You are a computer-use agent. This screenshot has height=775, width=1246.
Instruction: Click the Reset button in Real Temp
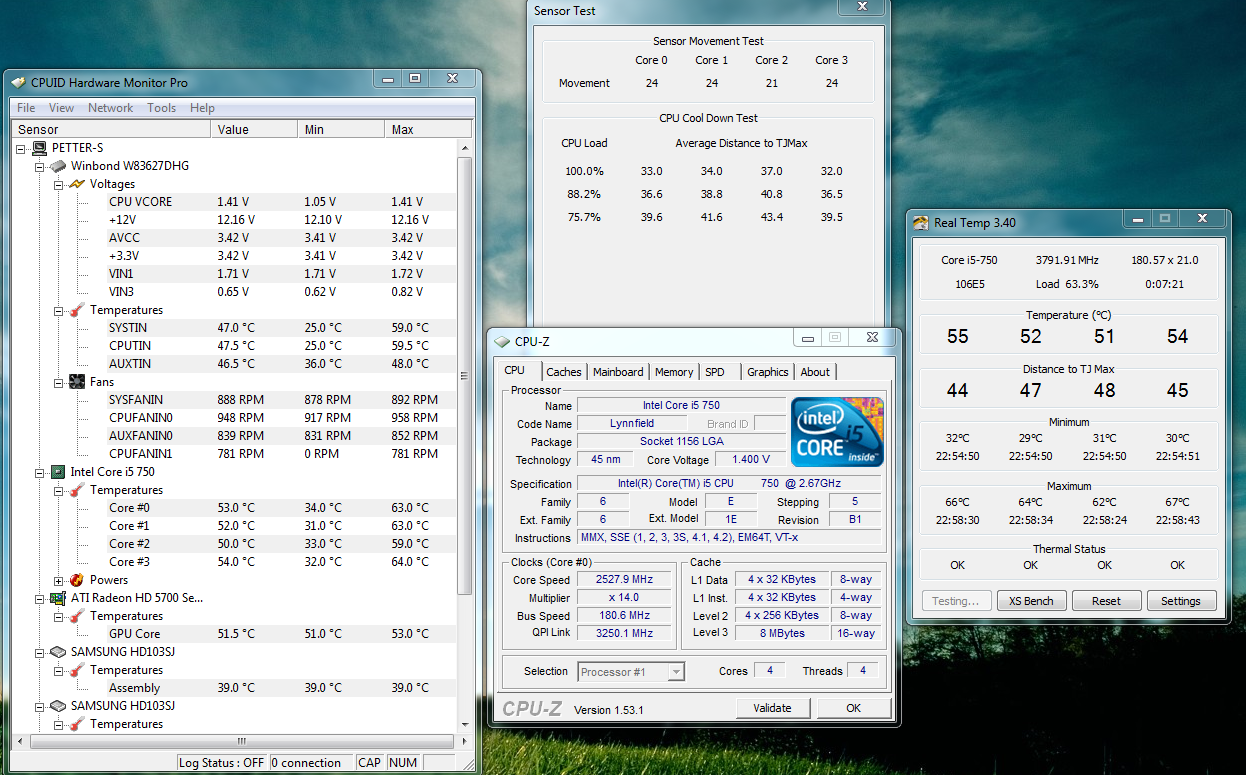click(1106, 601)
